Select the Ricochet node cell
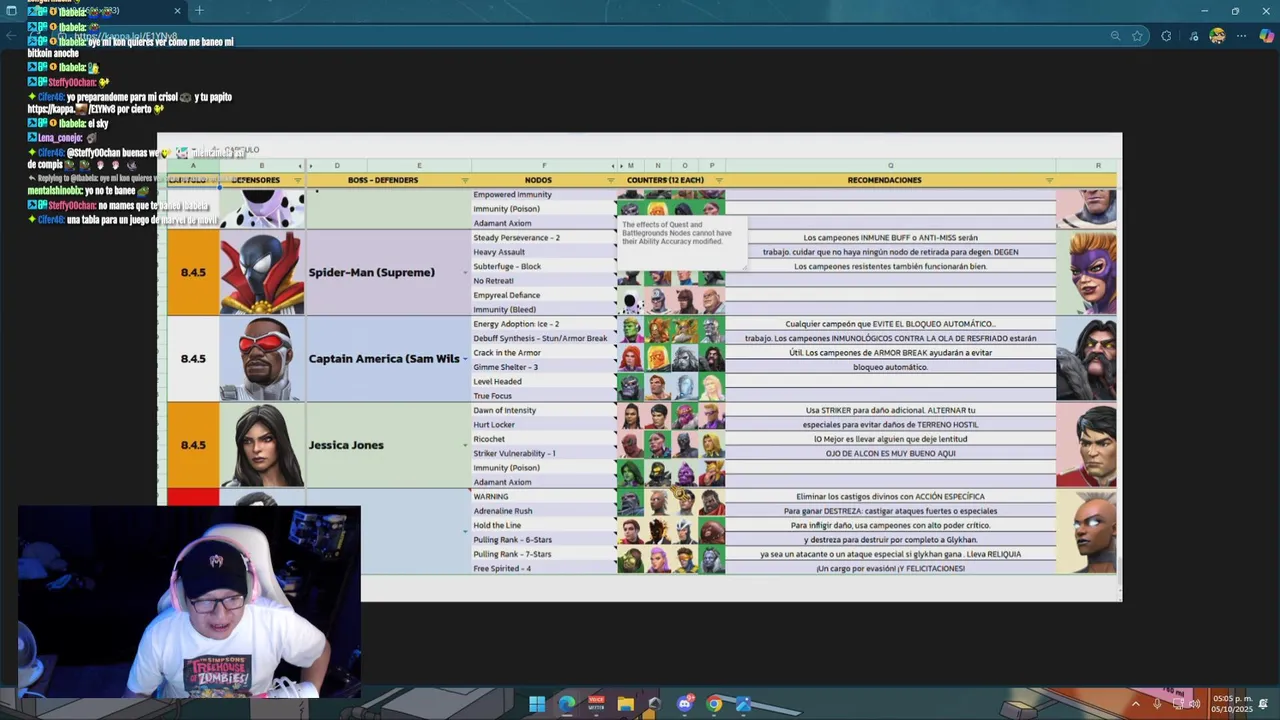The width and height of the screenshot is (1280, 720). (544, 439)
